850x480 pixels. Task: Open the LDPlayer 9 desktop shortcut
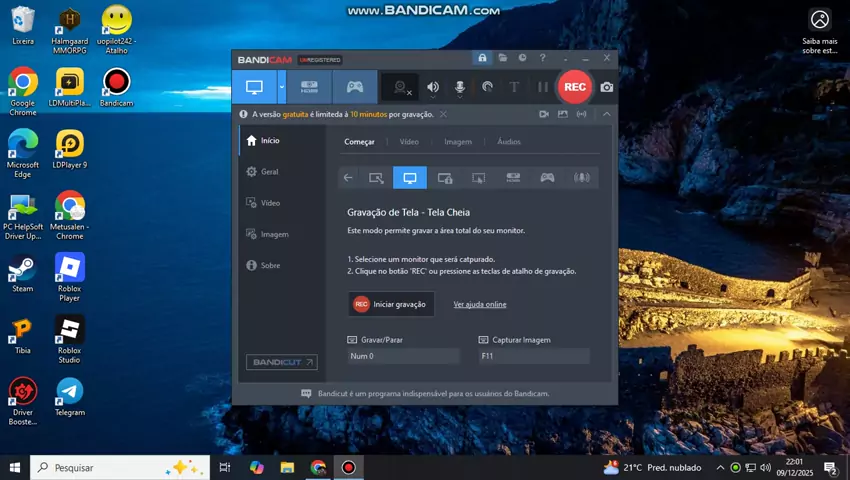click(x=69, y=150)
